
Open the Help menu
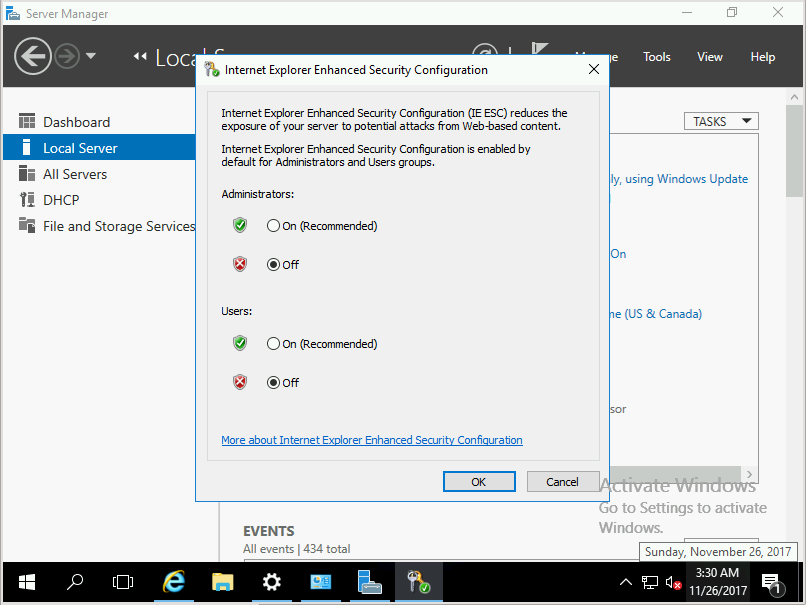(x=762, y=57)
